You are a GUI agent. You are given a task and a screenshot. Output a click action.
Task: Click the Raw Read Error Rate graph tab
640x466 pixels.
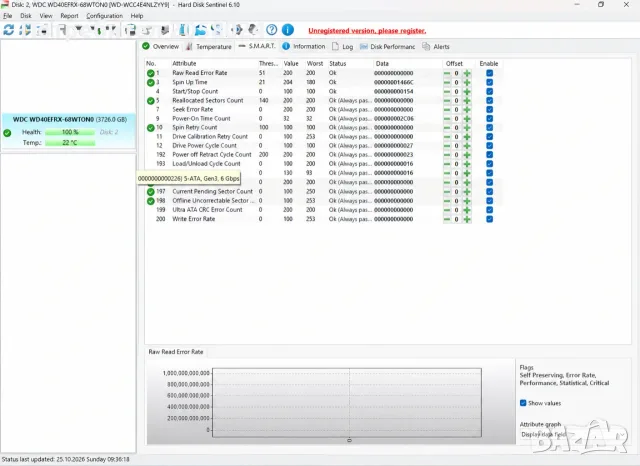[176, 352]
